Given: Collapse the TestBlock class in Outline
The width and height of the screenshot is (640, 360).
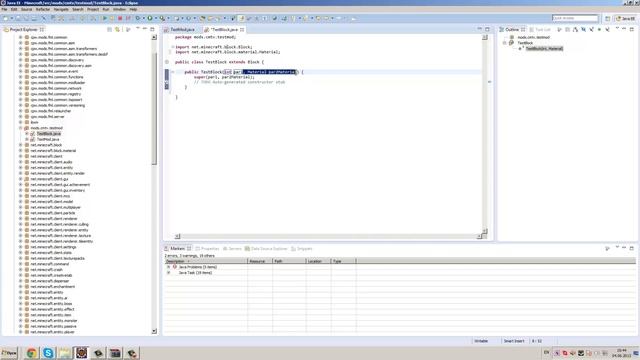Looking at the screenshot, I should point(504,43).
